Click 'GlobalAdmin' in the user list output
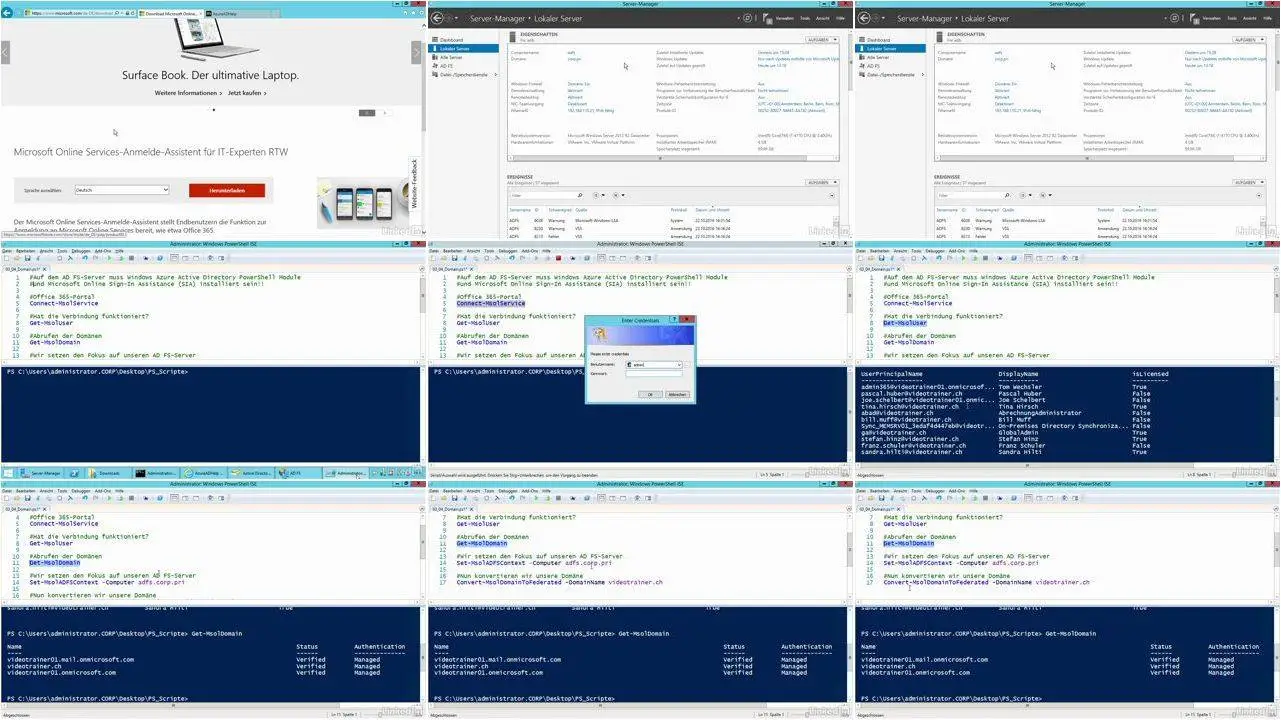This screenshot has height=720, width=1281. click(1017, 433)
